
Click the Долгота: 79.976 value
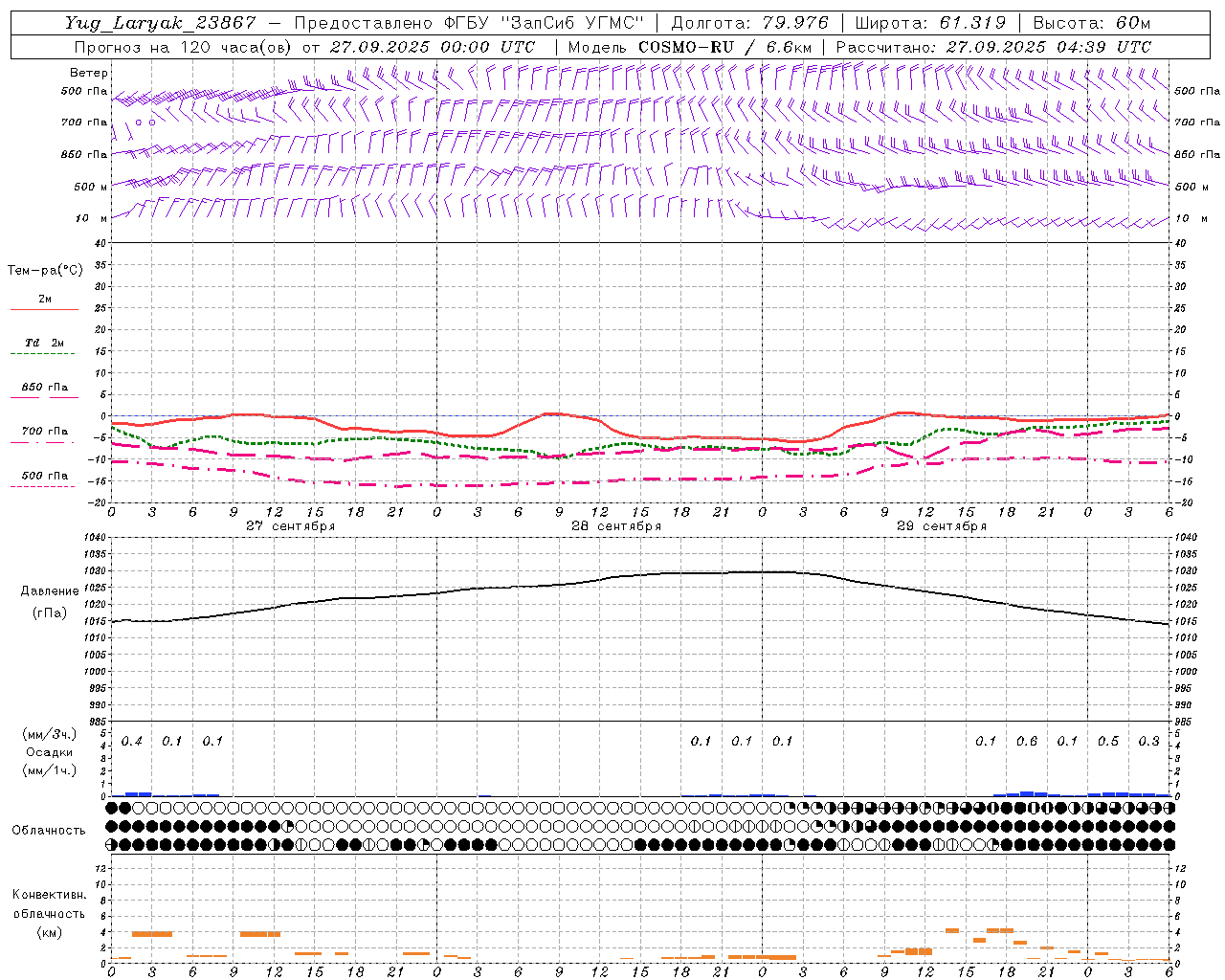(750, 23)
